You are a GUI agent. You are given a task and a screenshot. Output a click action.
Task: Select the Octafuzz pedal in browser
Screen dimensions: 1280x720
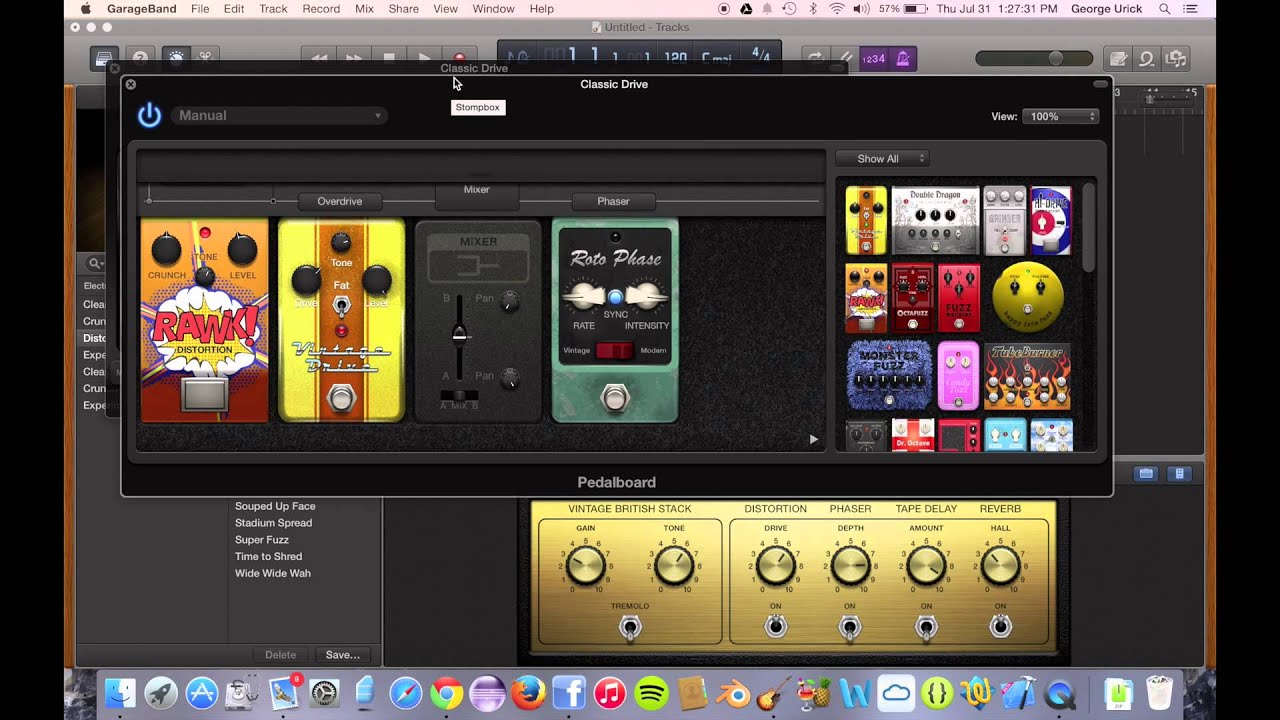[912, 298]
